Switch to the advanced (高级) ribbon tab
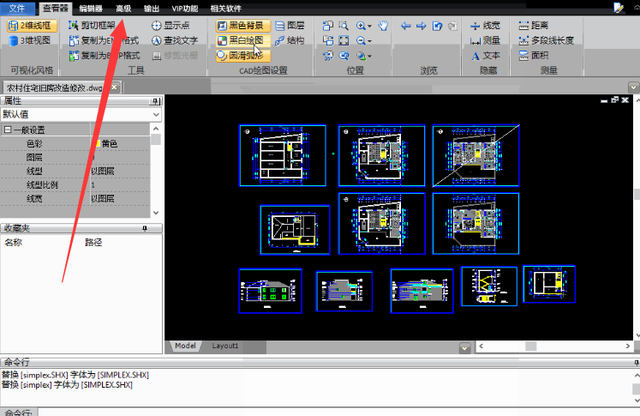Viewport: 640px width, 416px height. 123,7
